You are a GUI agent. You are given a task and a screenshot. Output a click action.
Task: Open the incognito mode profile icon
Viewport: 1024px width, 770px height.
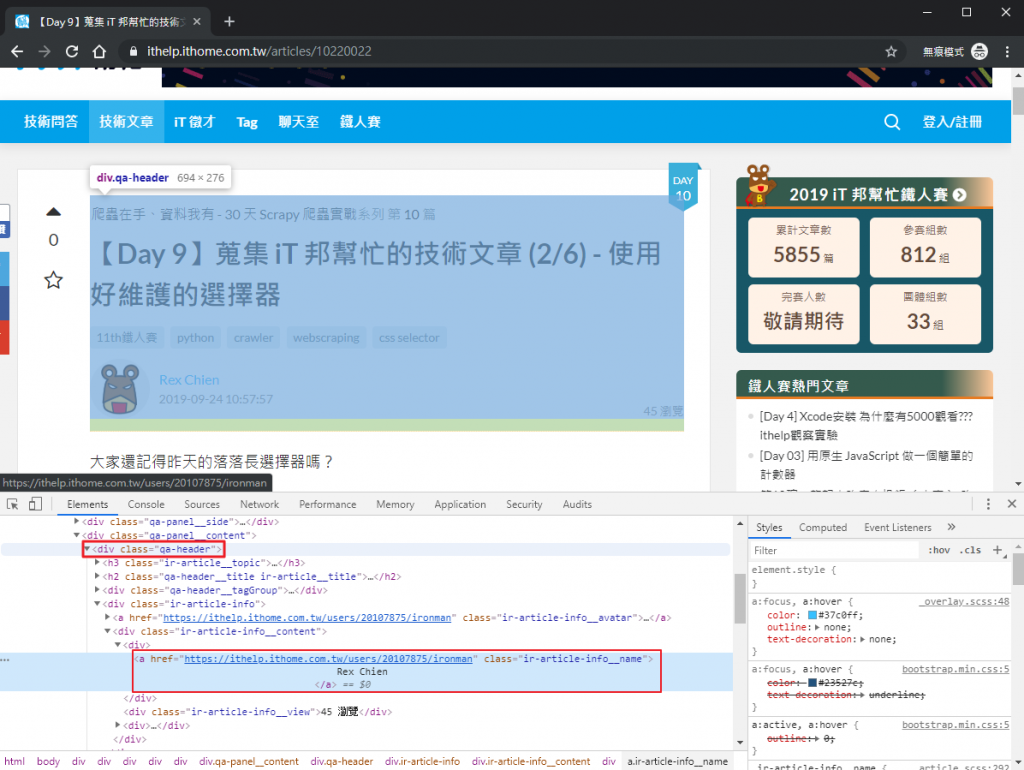pyautogui.click(x=979, y=52)
